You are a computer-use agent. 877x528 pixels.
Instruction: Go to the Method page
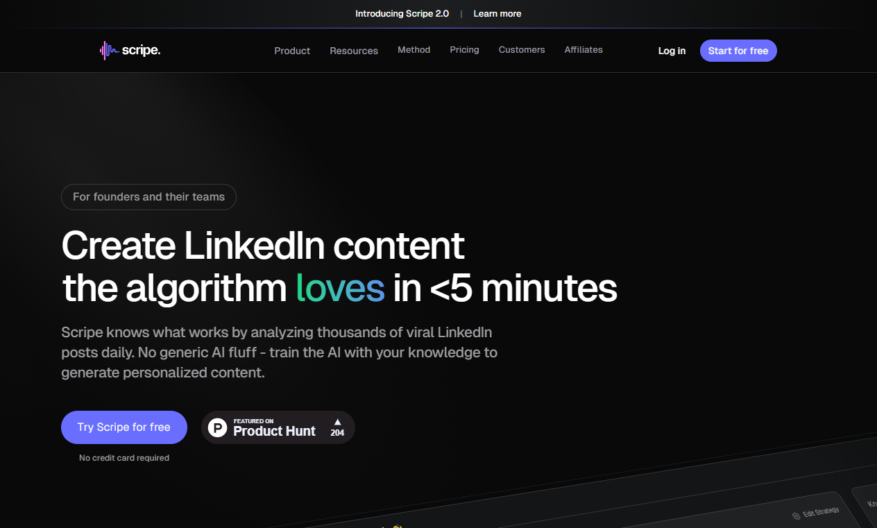[414, 50]
